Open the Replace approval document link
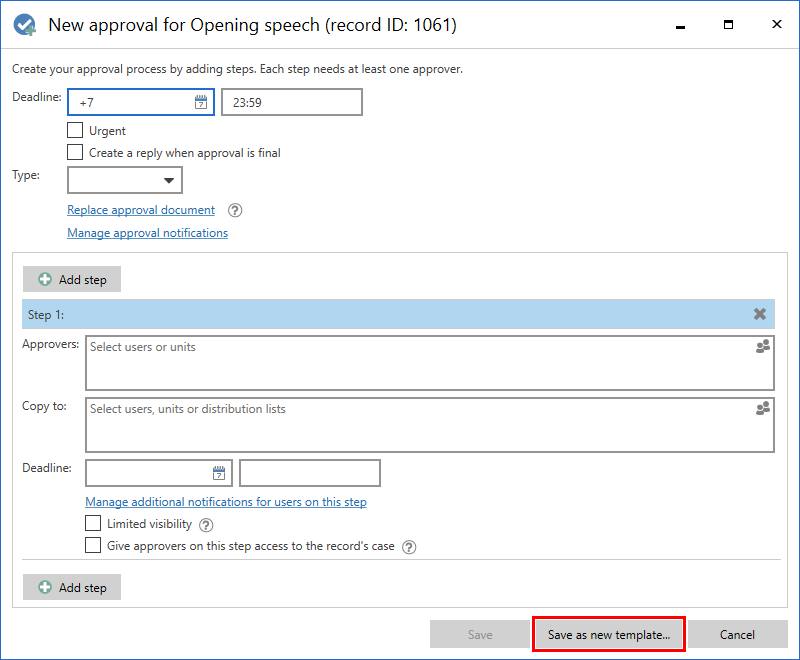The image size is (800, 660). [141, 210]
